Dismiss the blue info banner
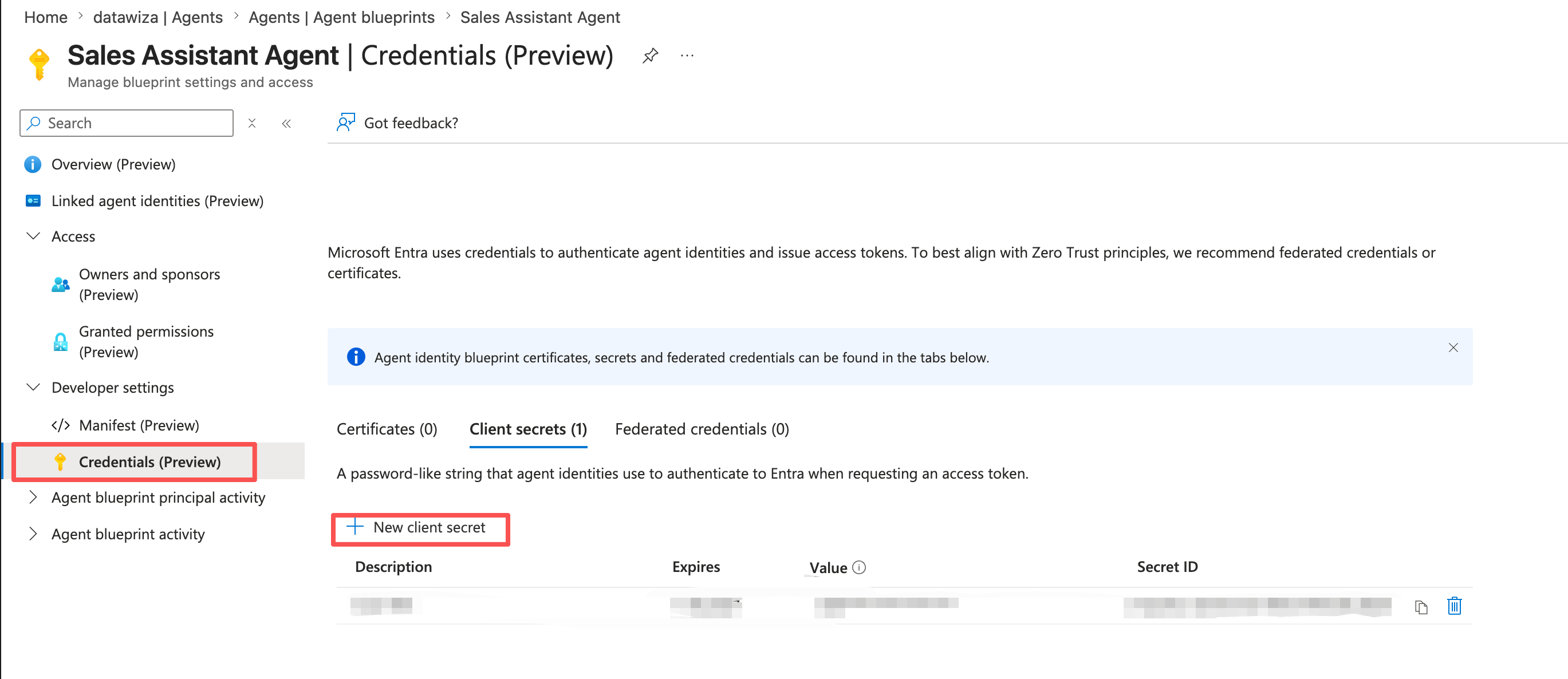The height and width of the screenshot is (679, 1568). [x=1453, y=348]
